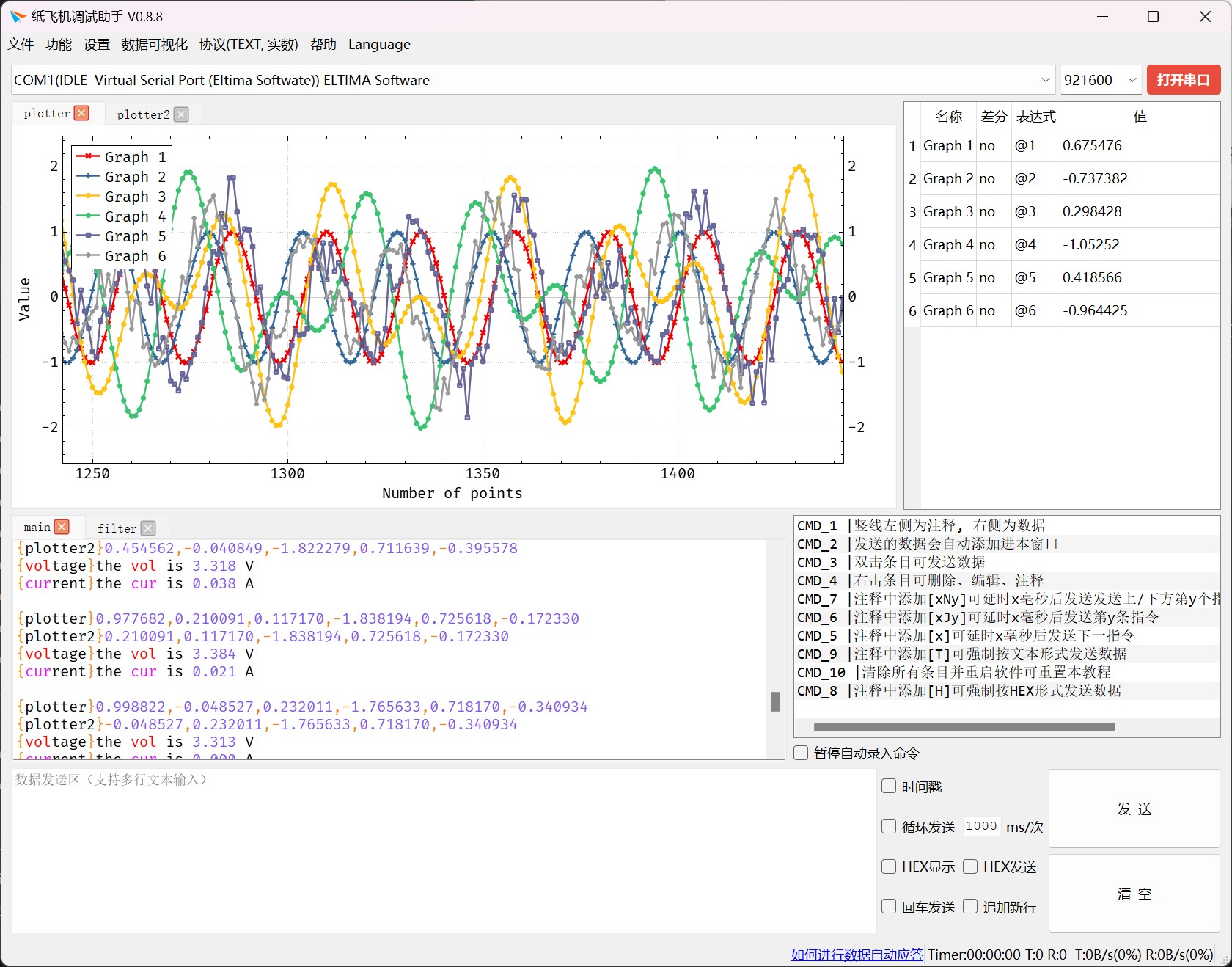
Task: Switch to the plotter tab
Action: [47, 113]
